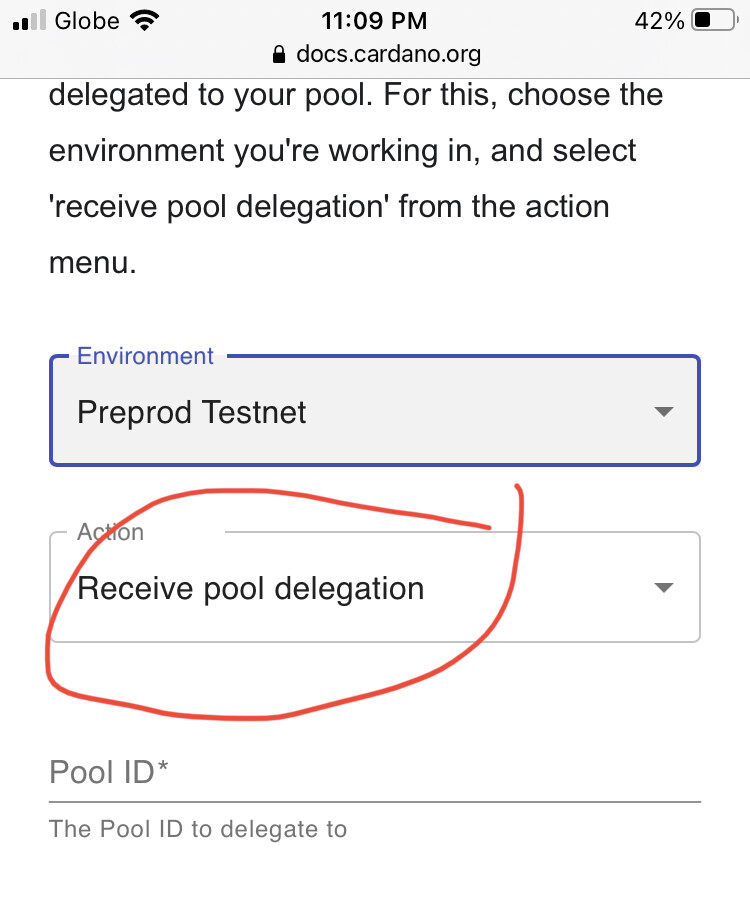Click the Preprod Testnet selected value
The width and height of the screenshot is (750, 900).
192,413
